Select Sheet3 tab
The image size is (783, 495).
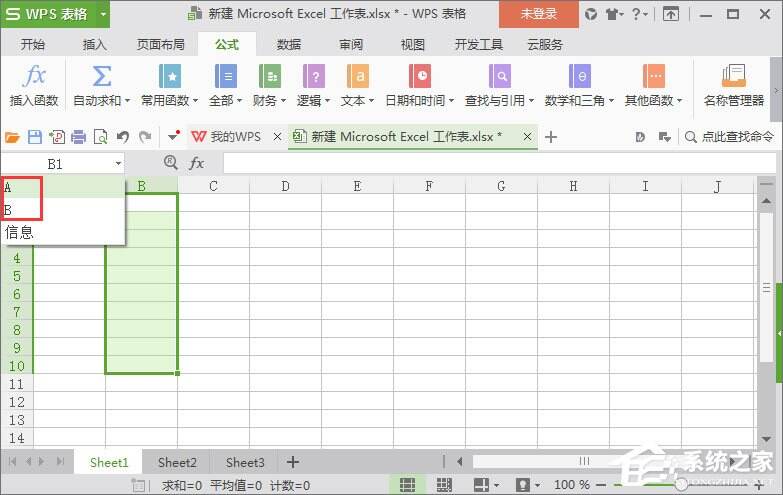point(245,463)
